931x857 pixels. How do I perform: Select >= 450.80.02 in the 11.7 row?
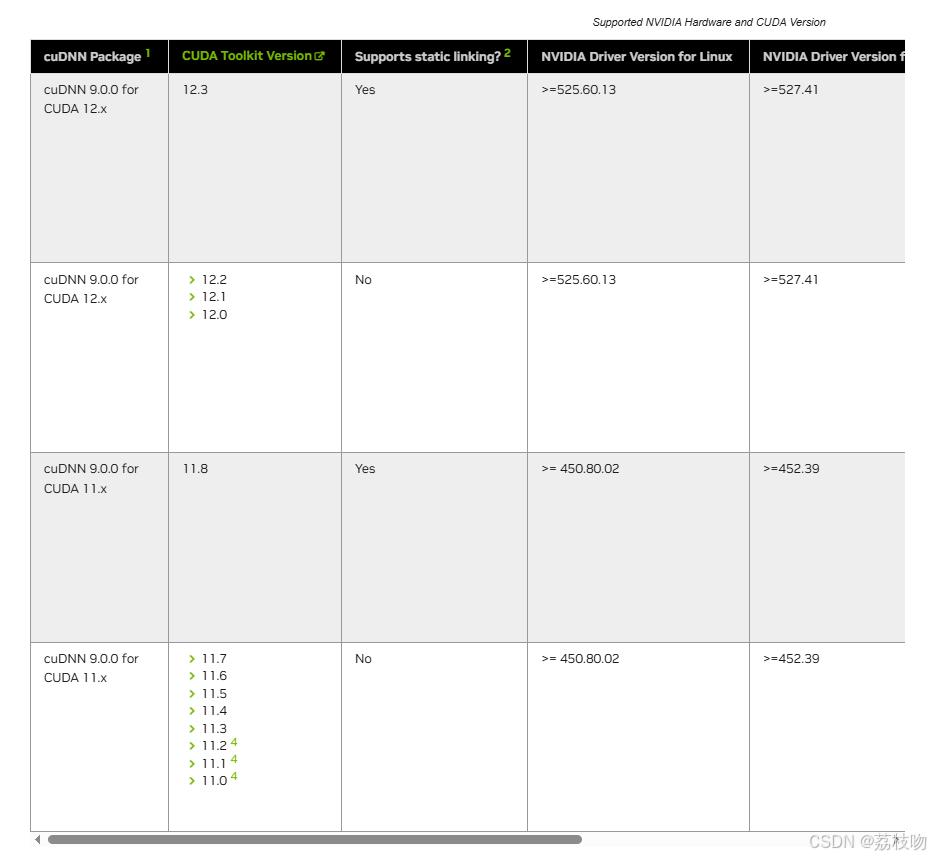(x=580, y=659)
